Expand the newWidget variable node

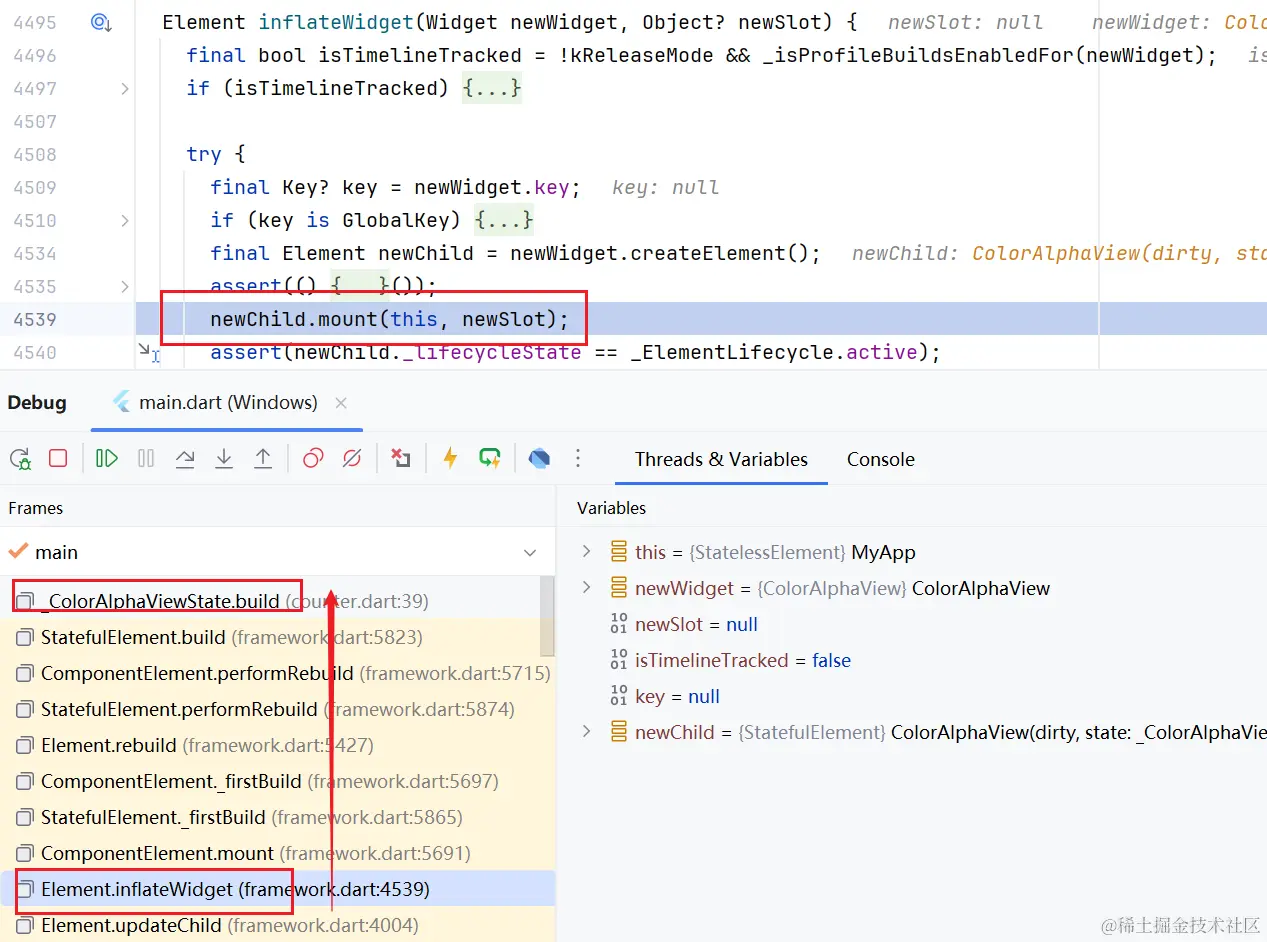click(587, 588)
